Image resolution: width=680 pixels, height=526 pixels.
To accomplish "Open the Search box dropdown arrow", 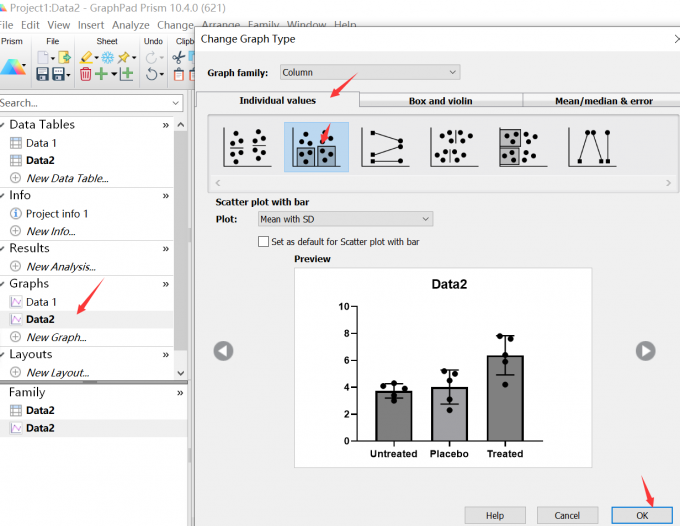I will pyautogui.click(x=176, y=103).
